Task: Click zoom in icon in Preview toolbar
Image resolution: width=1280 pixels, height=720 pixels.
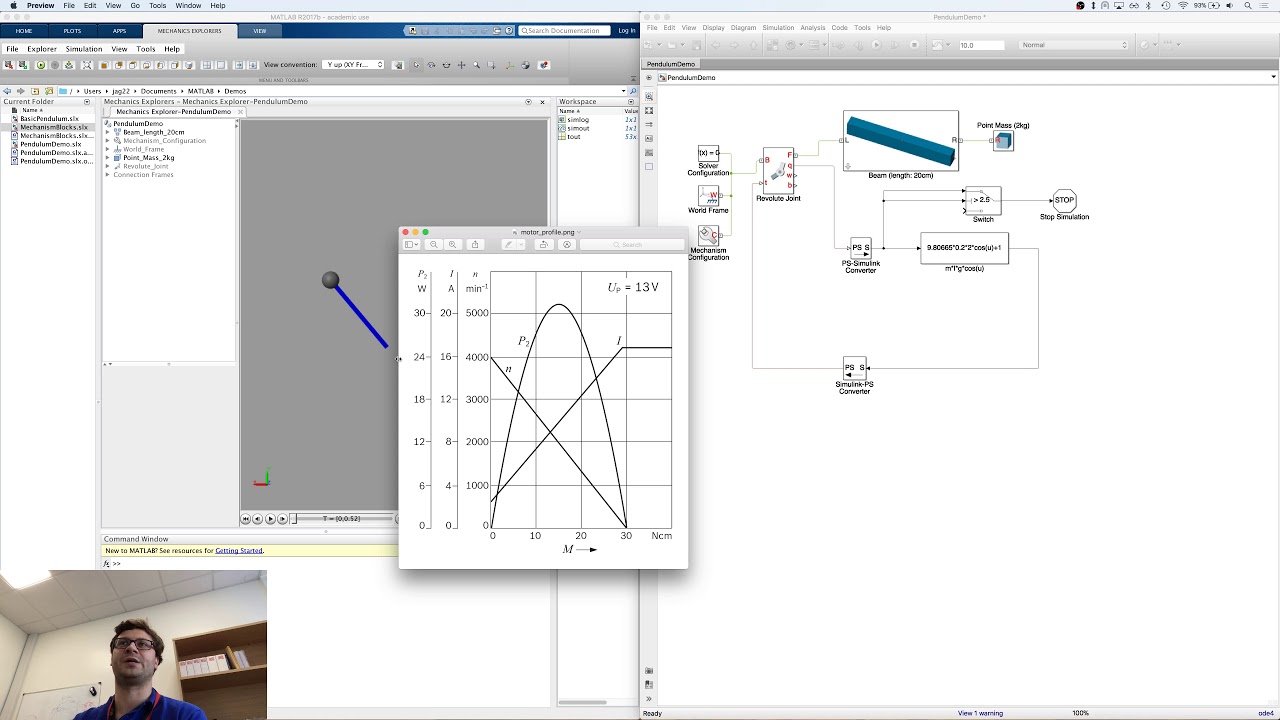Action: coord(452,245)
